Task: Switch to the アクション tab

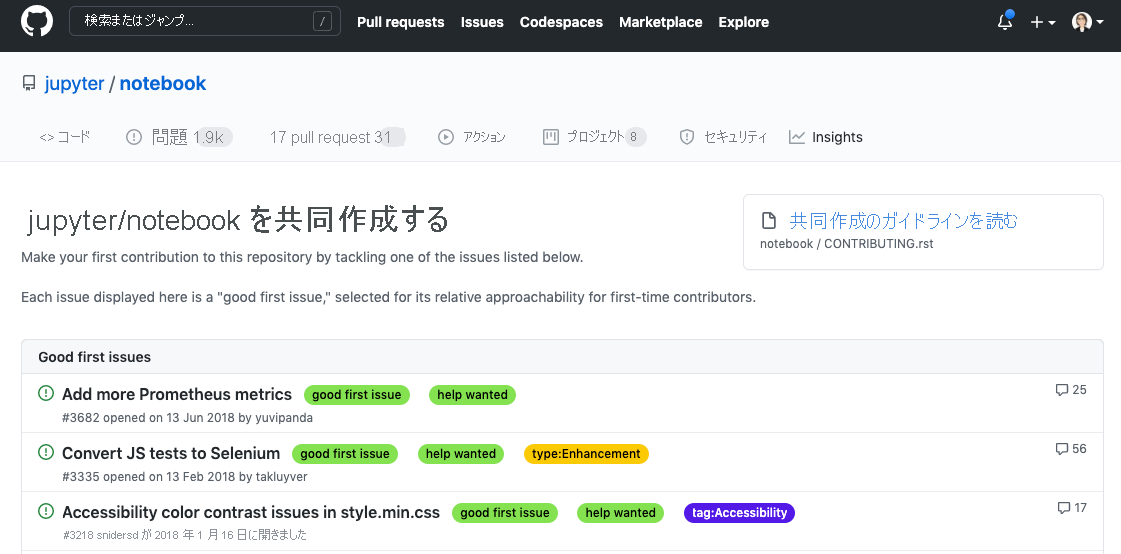Action: point(472,137)
